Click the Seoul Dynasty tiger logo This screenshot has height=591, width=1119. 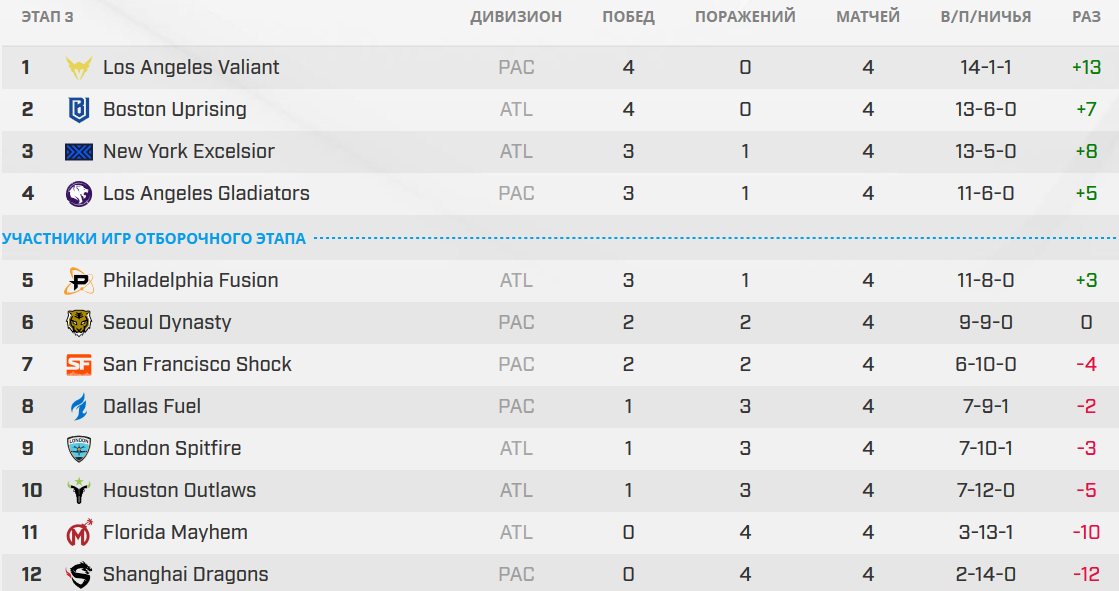coord(79,323)
